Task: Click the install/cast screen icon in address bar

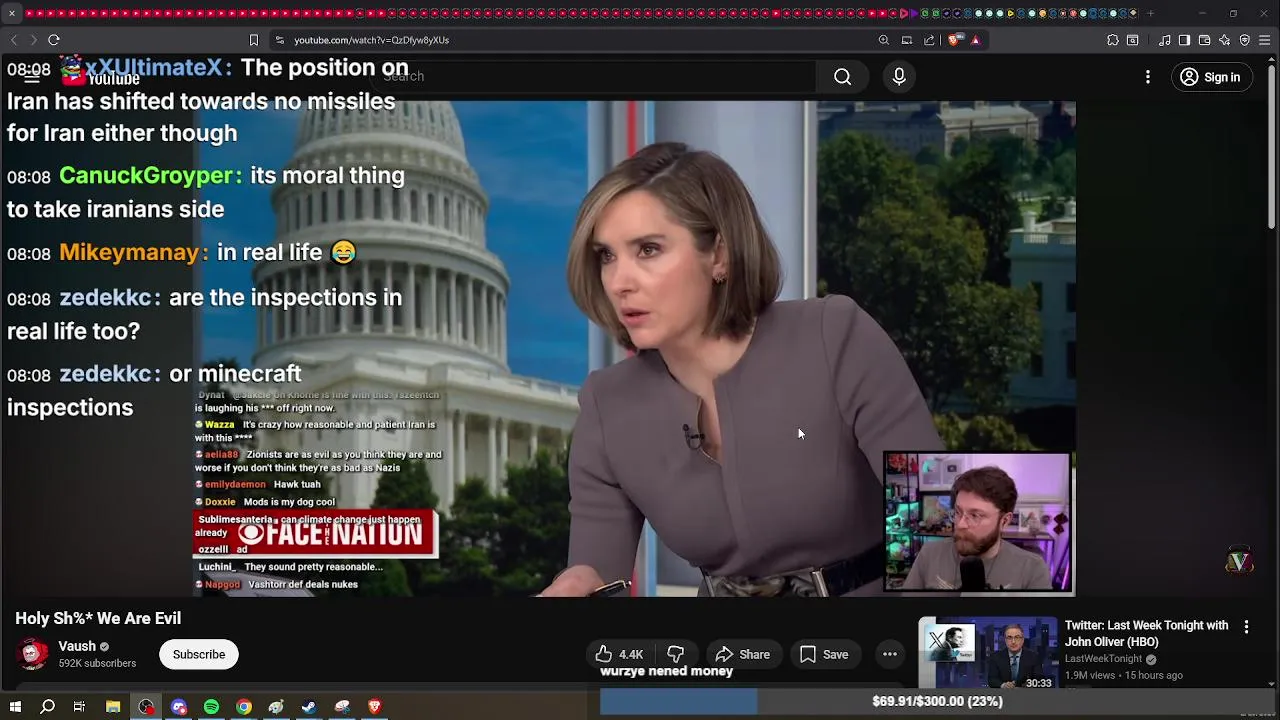Action: [x=907, y=40]
